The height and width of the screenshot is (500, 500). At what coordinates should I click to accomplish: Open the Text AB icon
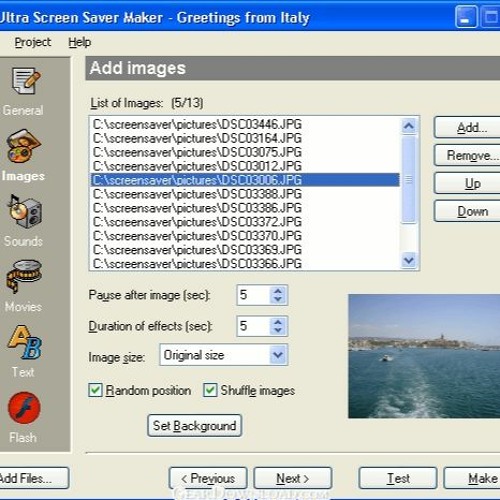click(x=25, y=342)
